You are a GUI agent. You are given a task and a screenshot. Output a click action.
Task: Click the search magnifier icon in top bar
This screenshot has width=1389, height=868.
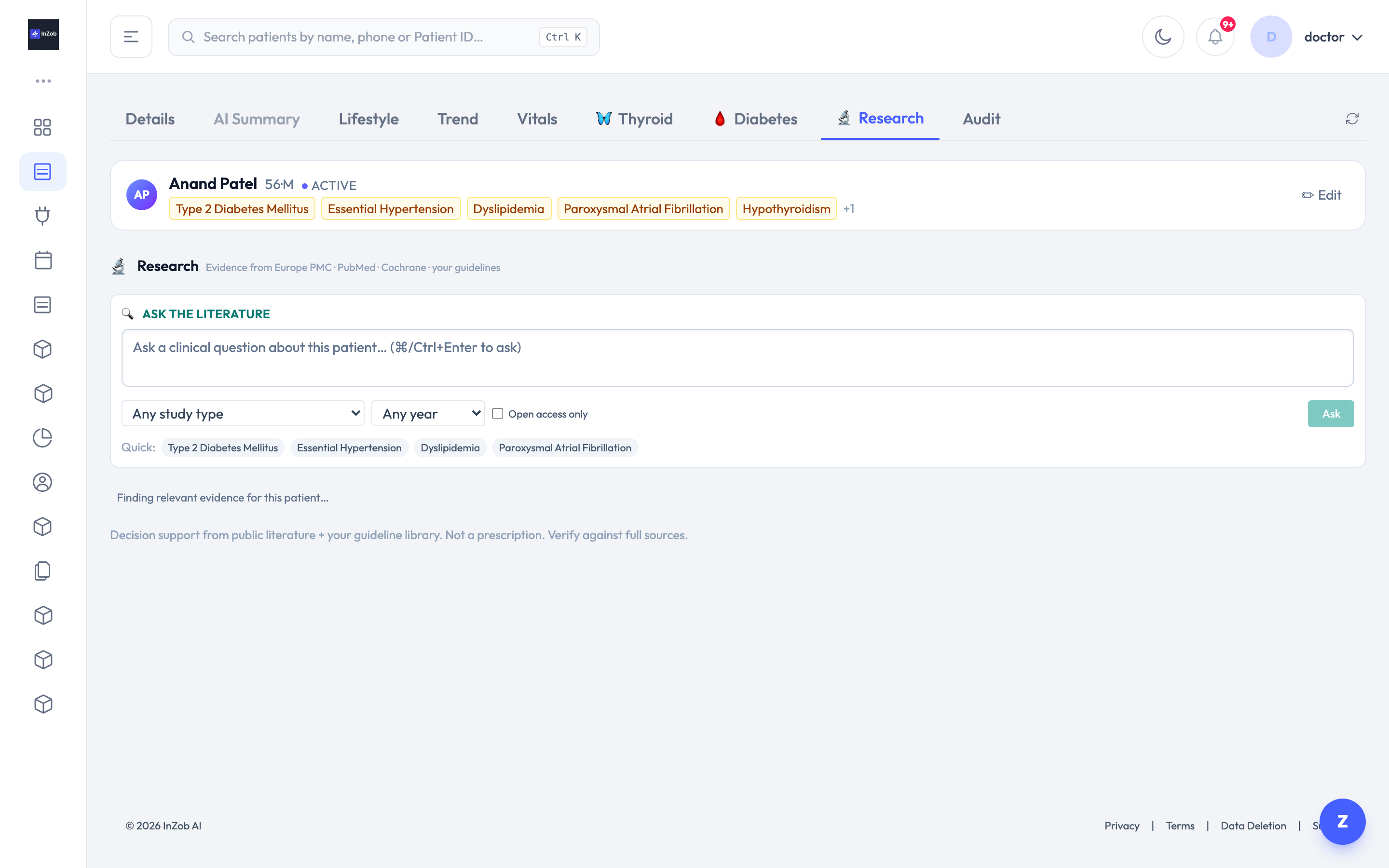pyautogui.click(x=188, y=37)
